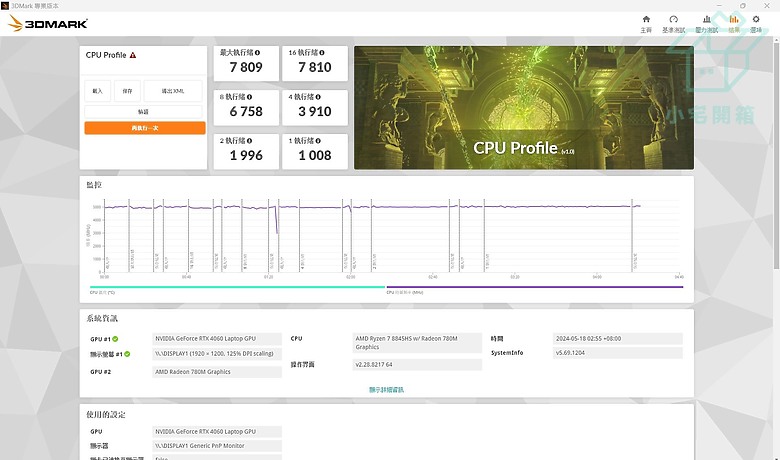Click the 2024-05-18 02:55 time value
The image size is (780, 460).
point(617,339)
